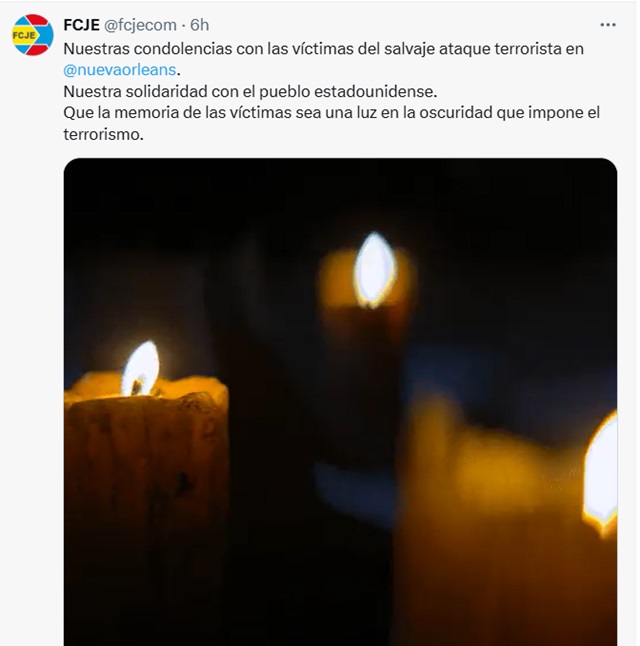Click the FCJE display name
Screen dimensions: 640x646
(81, 25)
